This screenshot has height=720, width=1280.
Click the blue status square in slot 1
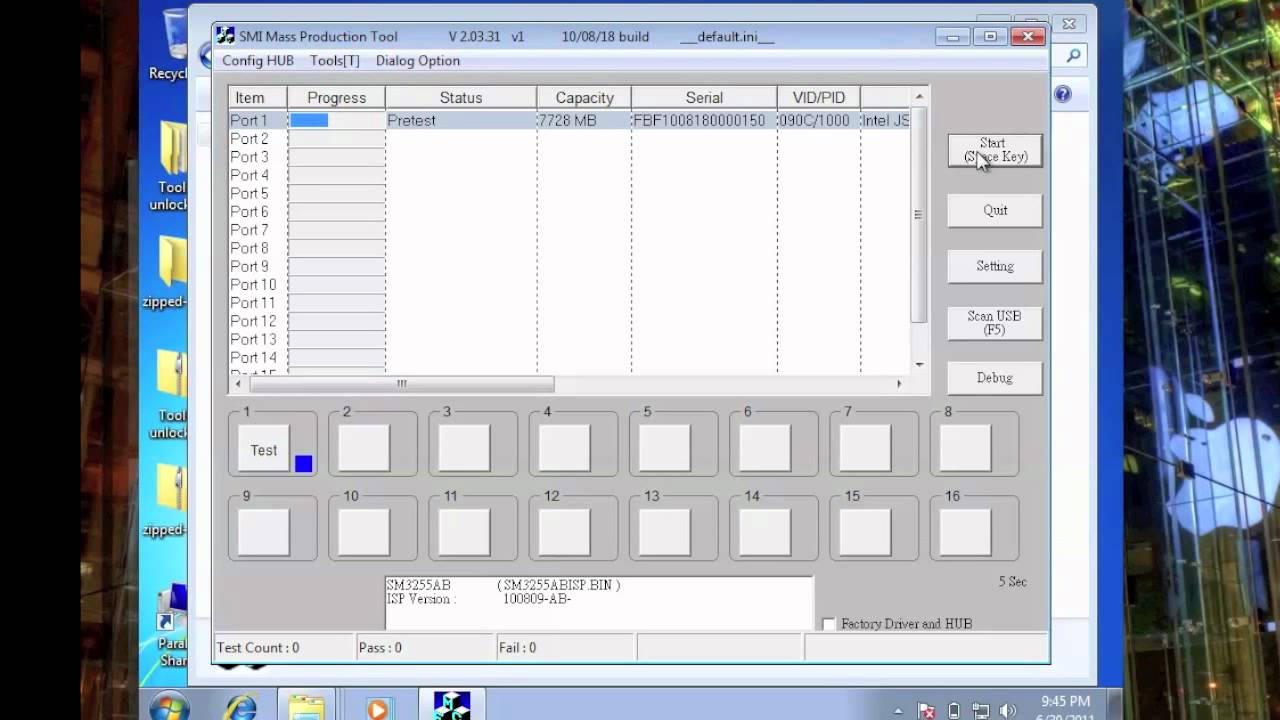(304, 464)
